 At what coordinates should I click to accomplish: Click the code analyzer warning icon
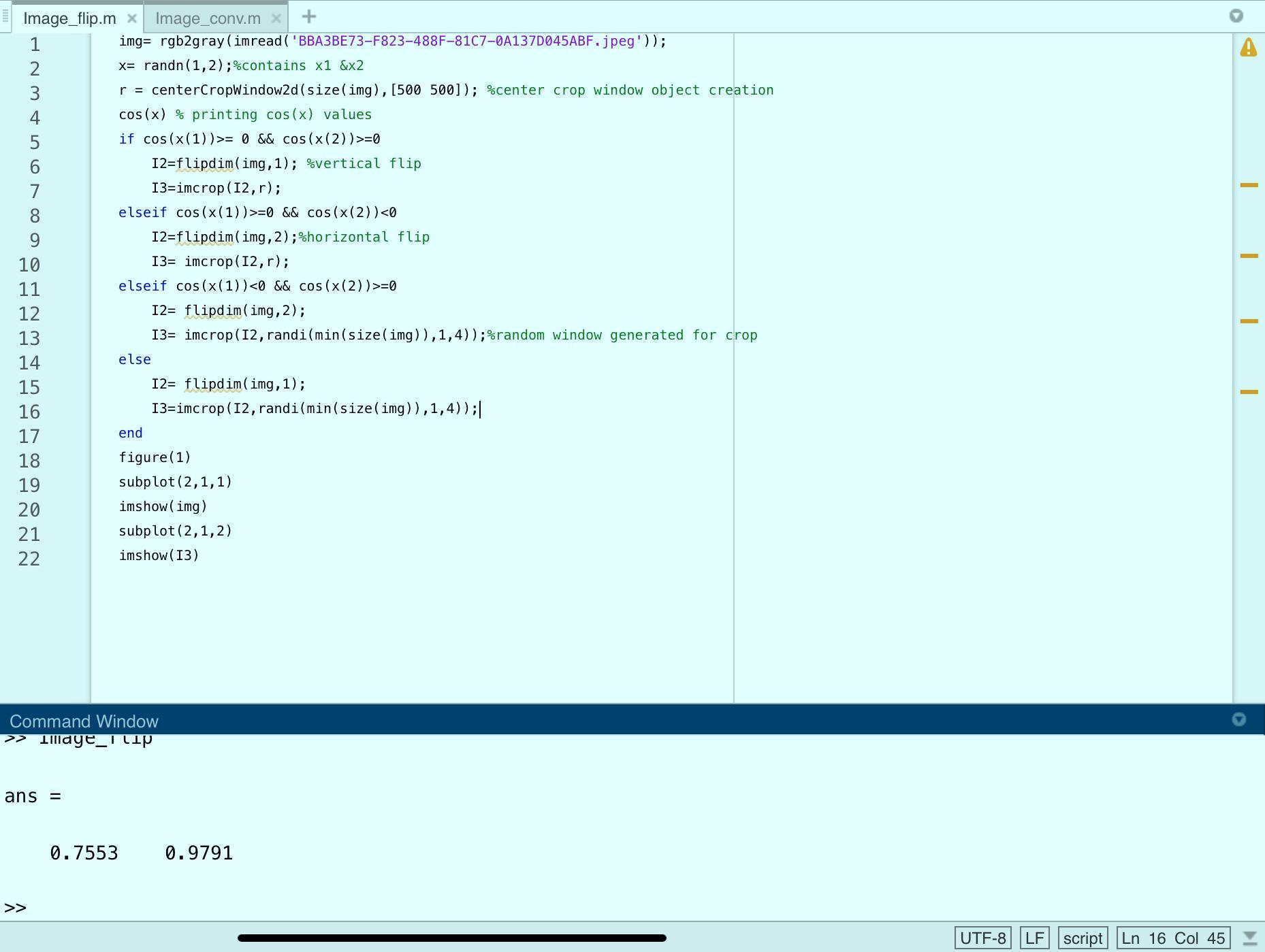[1248, 48]
